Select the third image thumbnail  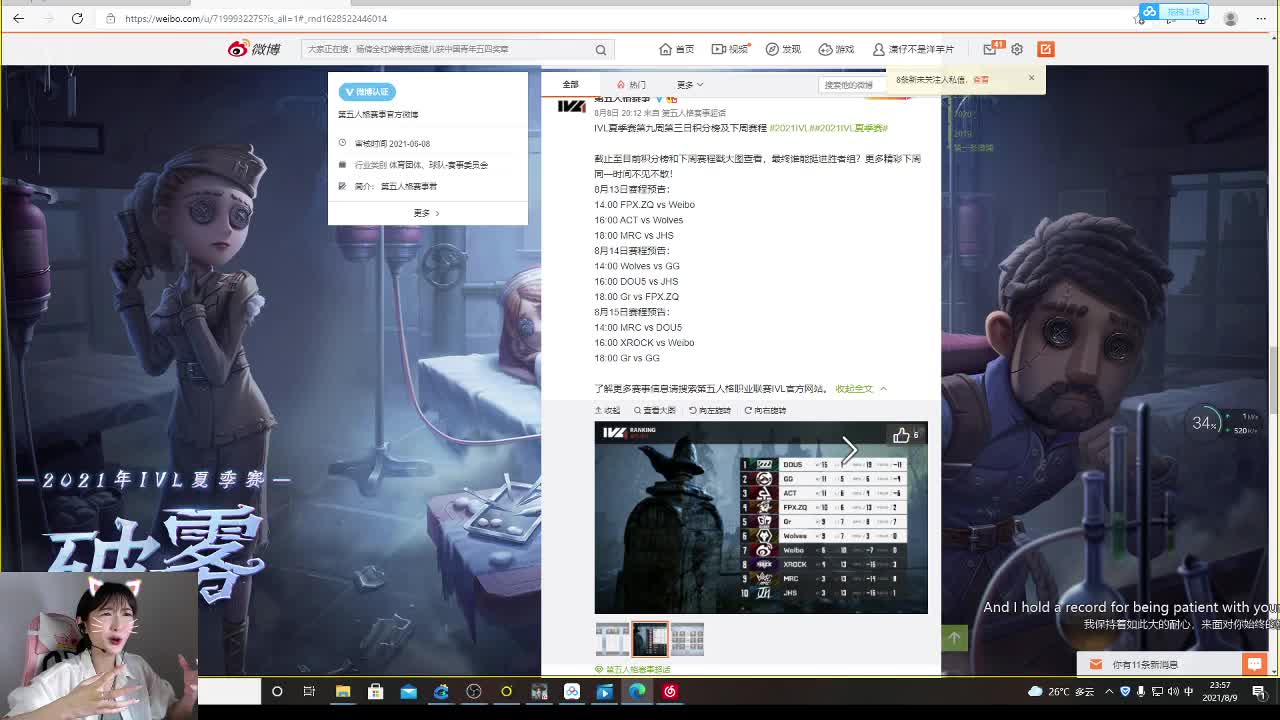[x=687, y=639]
